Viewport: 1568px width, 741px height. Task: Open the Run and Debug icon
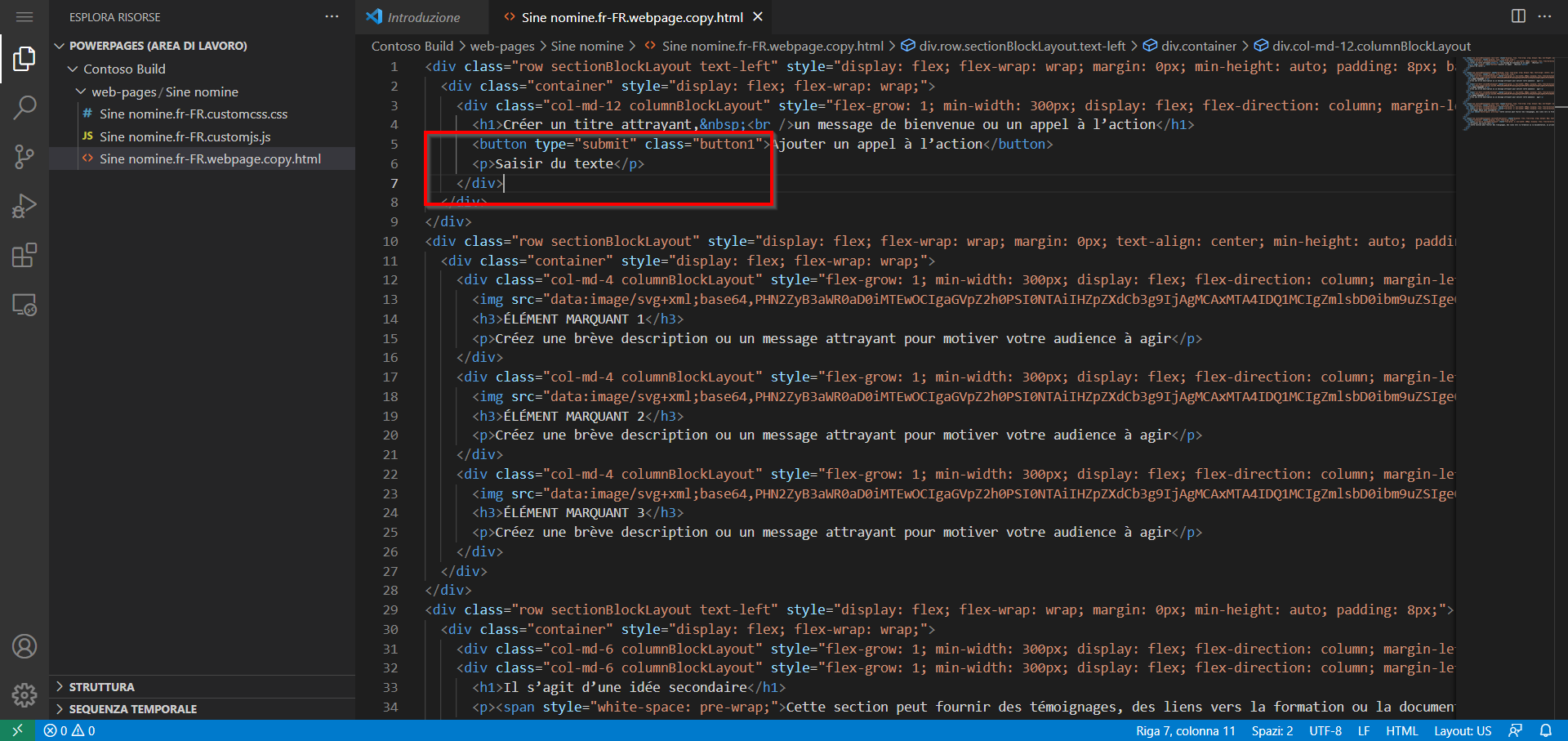tap(24, 206)
